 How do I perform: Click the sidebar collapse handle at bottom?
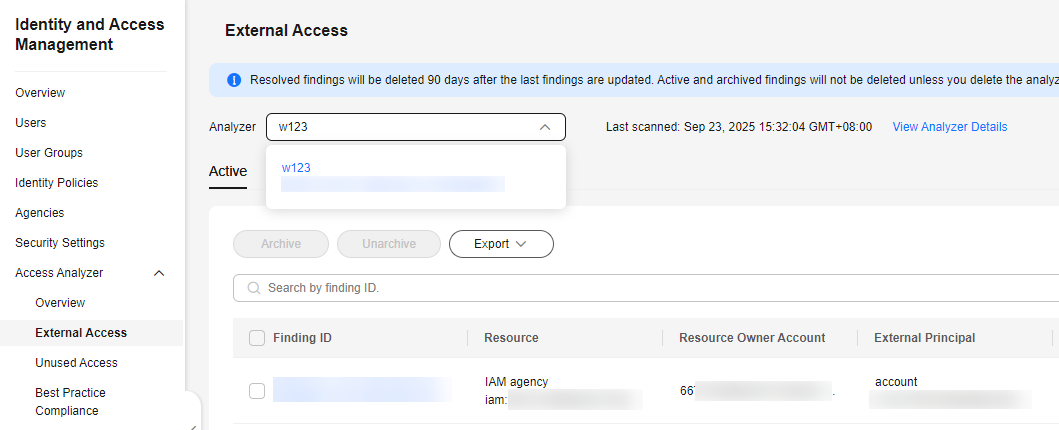192,422
